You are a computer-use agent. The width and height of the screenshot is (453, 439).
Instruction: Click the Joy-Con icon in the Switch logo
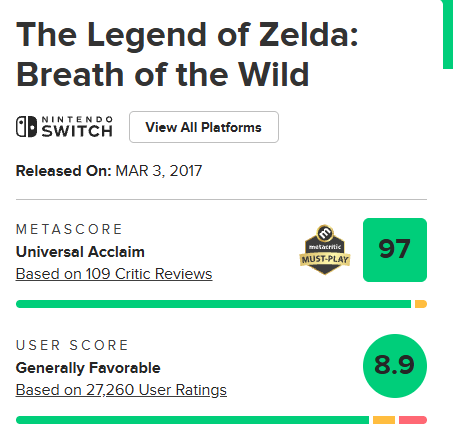point(26,127)
